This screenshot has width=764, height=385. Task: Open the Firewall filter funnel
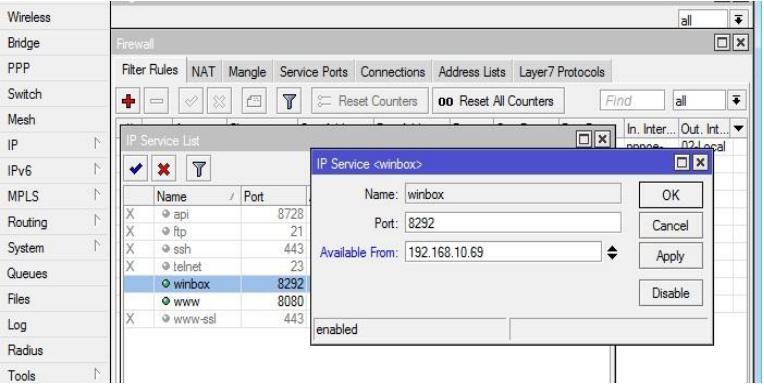click(289, 101)
